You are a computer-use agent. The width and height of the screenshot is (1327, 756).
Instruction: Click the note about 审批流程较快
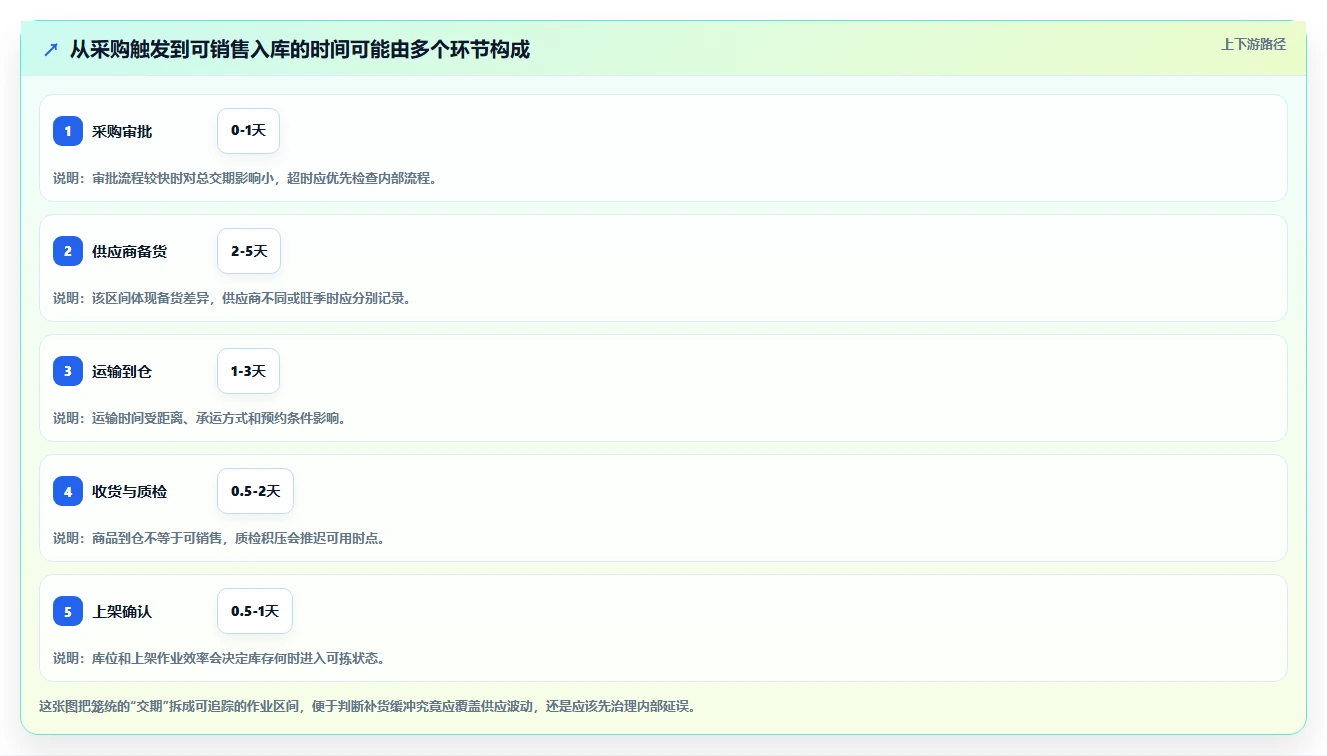pyautogui.click(x=245, y=178)
